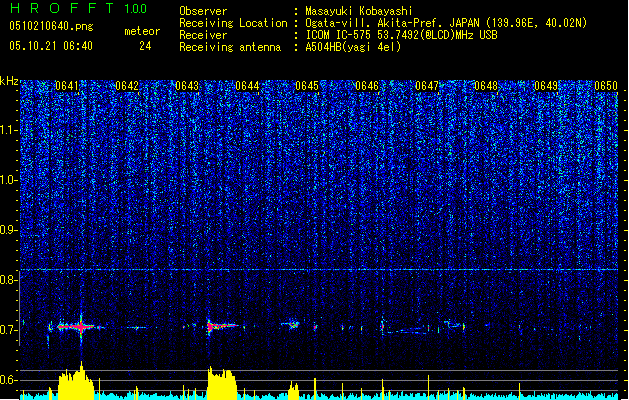
Task: Click the 0642 time marker
Action: click(127, 86)
